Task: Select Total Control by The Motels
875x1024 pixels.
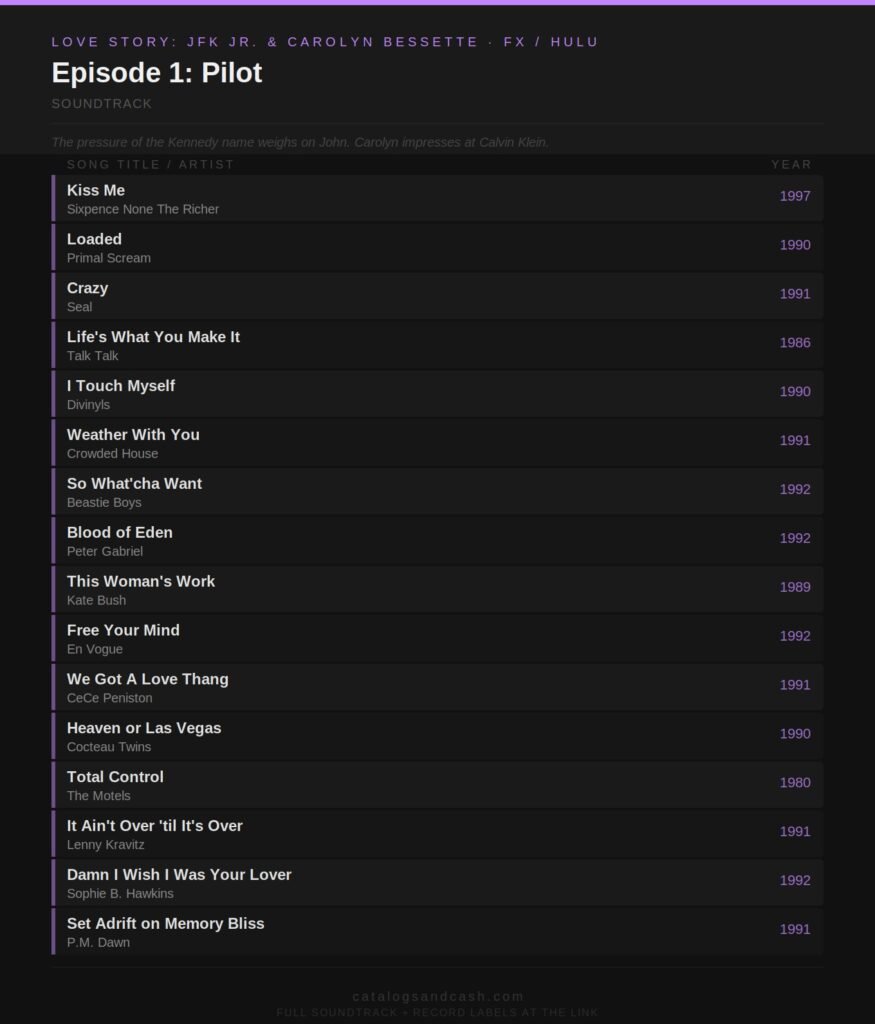Action: pyautogui.click(x=438, y=786)
